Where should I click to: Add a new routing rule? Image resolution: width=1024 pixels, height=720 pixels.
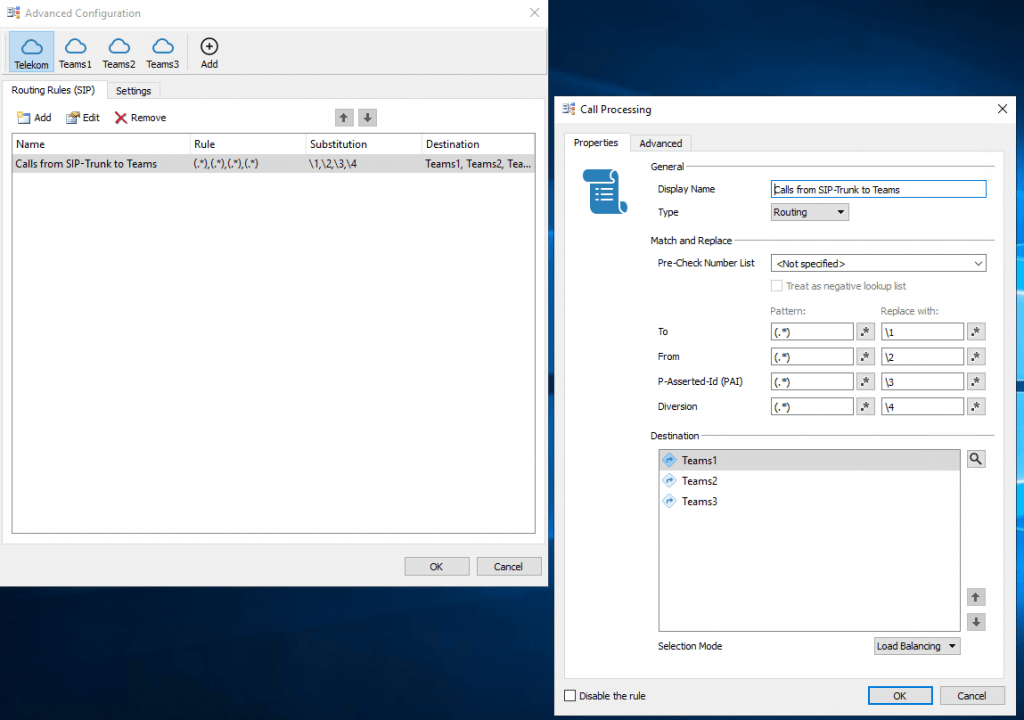coord(34,118)
